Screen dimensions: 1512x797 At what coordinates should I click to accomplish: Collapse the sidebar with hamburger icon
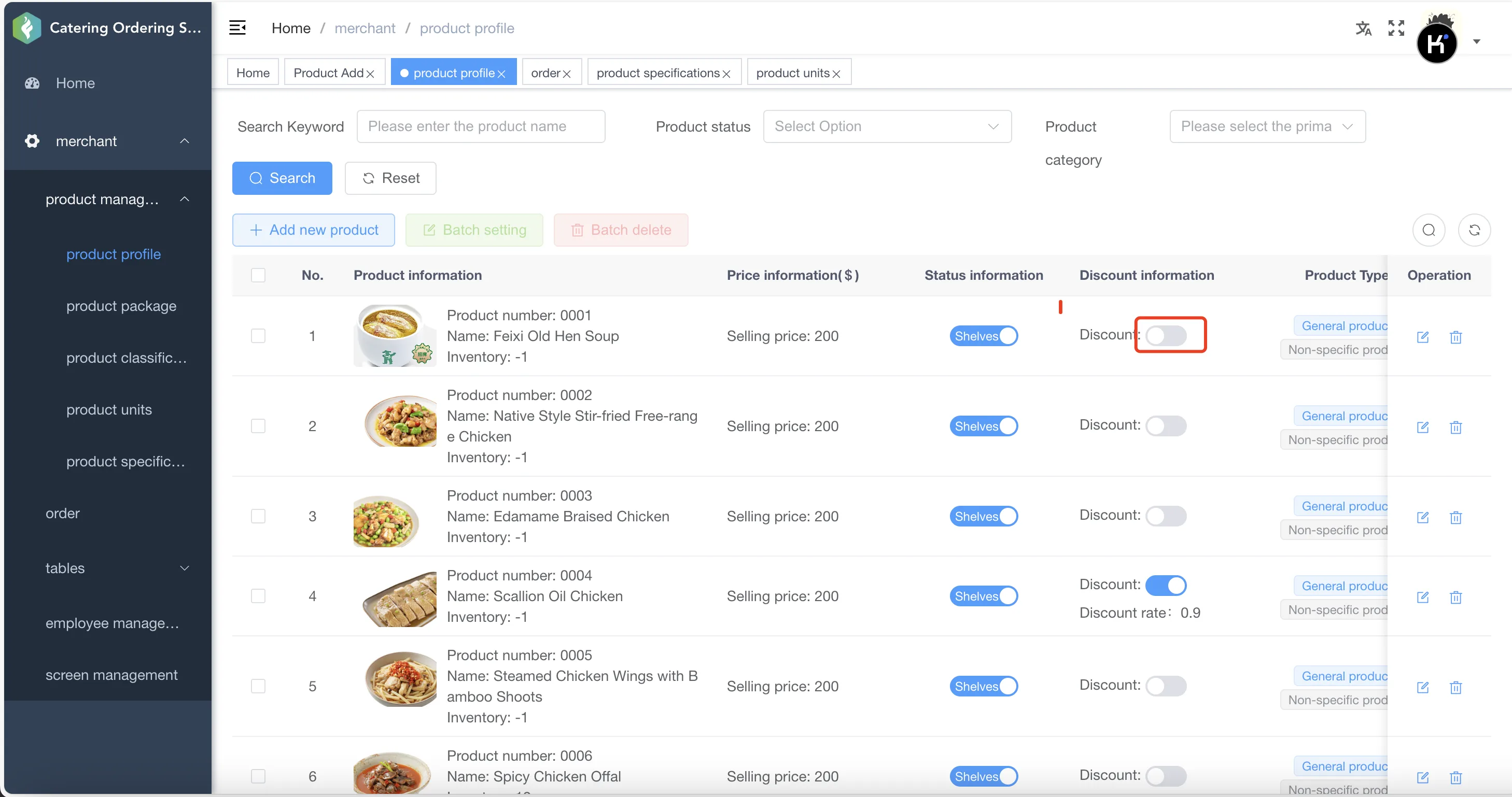click(x=237, y=27)
